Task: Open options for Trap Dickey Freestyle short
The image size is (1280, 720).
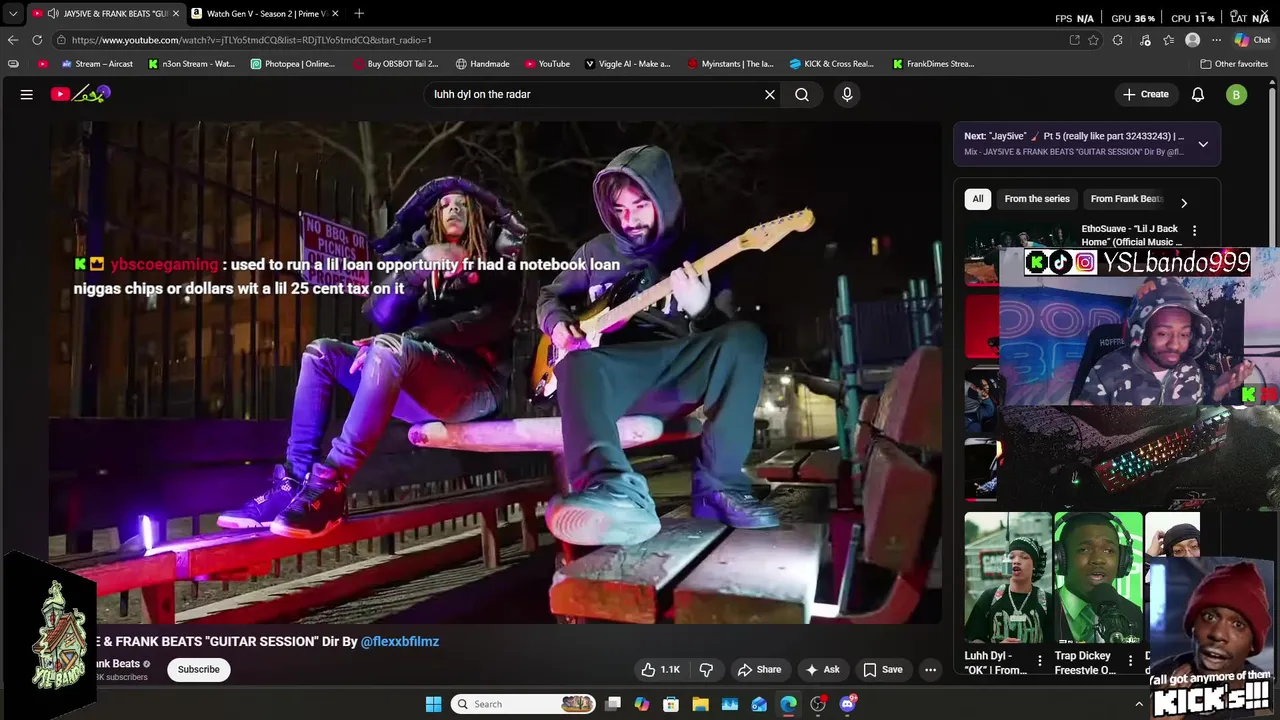Action: [1130, 662]
